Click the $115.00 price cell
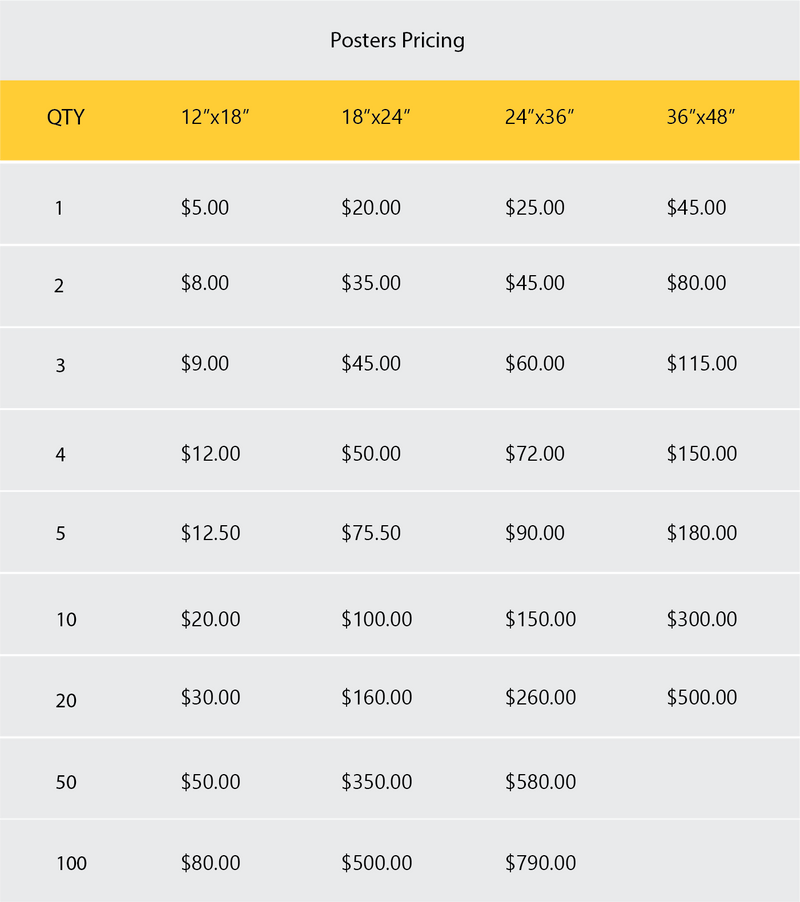The image size is (800, 902). (701, 363)
